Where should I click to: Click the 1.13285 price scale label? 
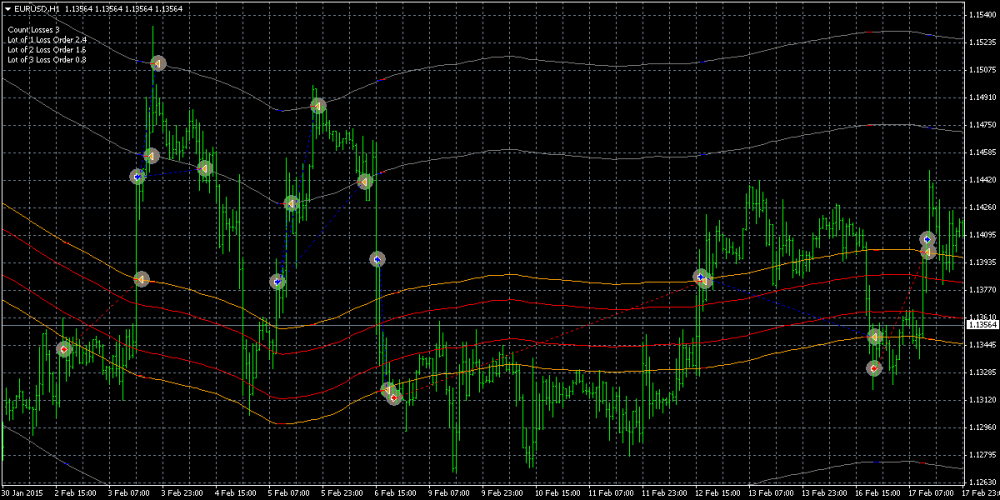(x=981, y=372)
